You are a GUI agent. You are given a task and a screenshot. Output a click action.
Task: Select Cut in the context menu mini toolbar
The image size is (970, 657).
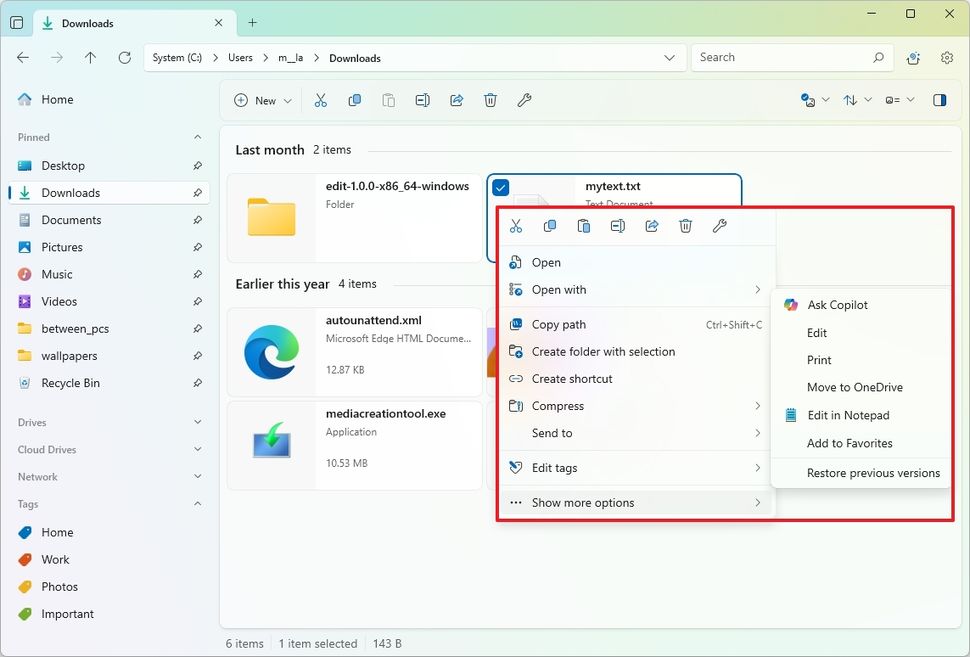point(516,226)
